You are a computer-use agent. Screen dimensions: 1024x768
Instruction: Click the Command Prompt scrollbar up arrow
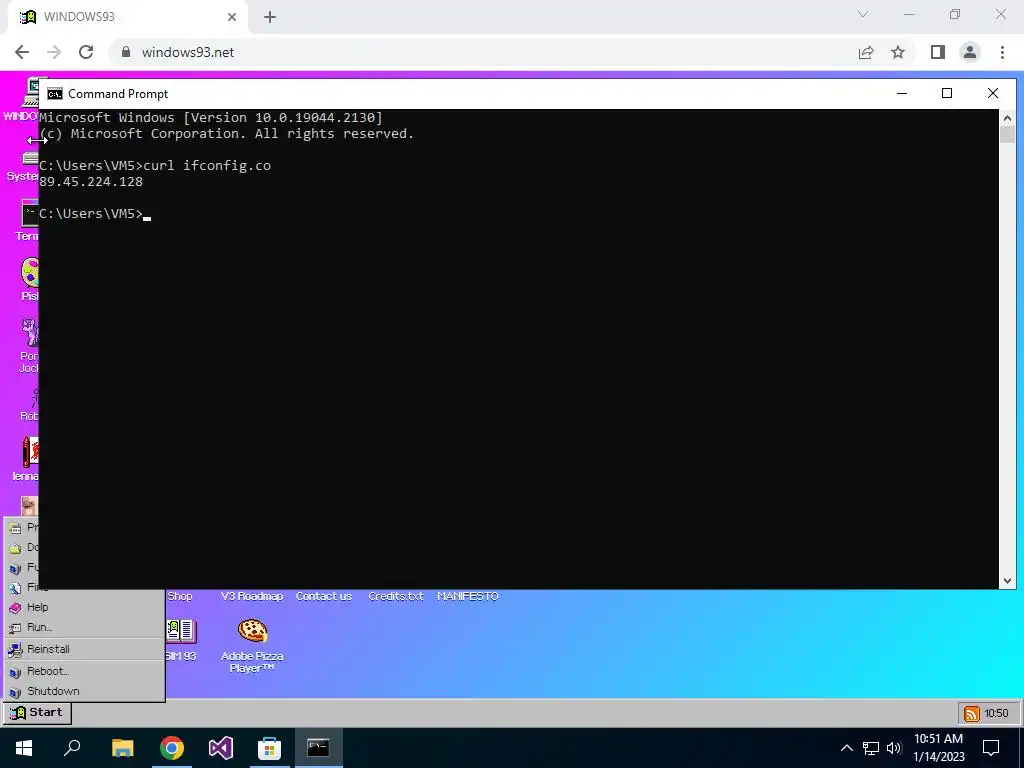[1007, 118]
